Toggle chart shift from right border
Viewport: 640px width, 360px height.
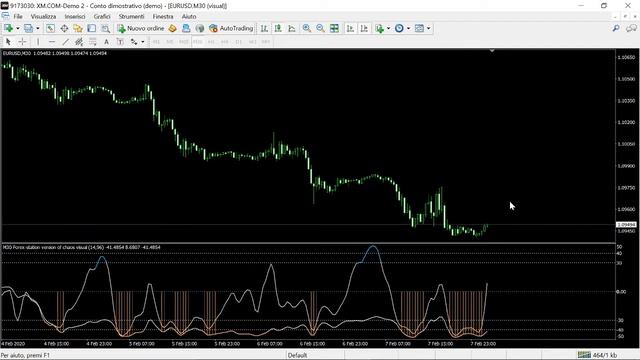point(364,28)
